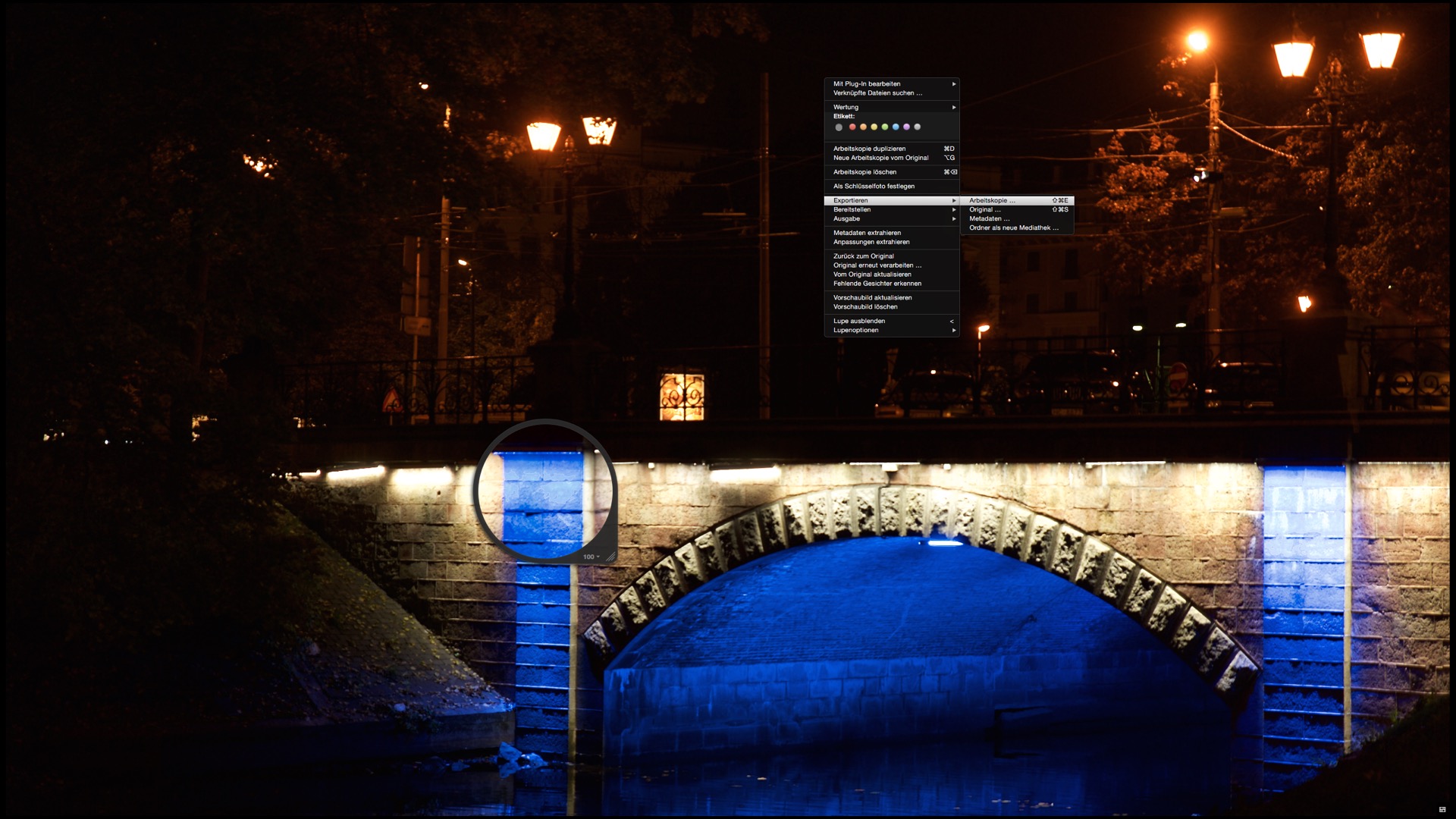
Task: Expand the Wertung submenu
Action: click(x=892, y=108)
